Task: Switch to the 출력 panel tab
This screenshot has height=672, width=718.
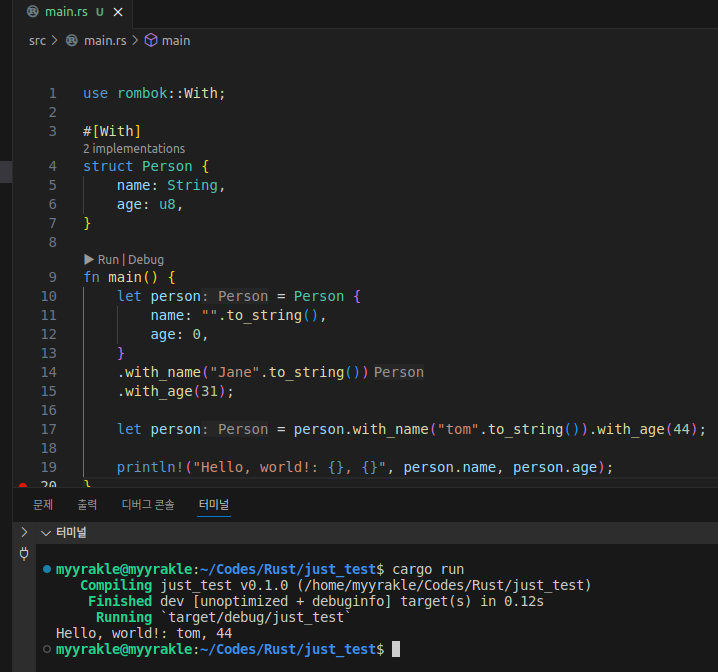Action: pyautogui.click(x=87, y=505)
